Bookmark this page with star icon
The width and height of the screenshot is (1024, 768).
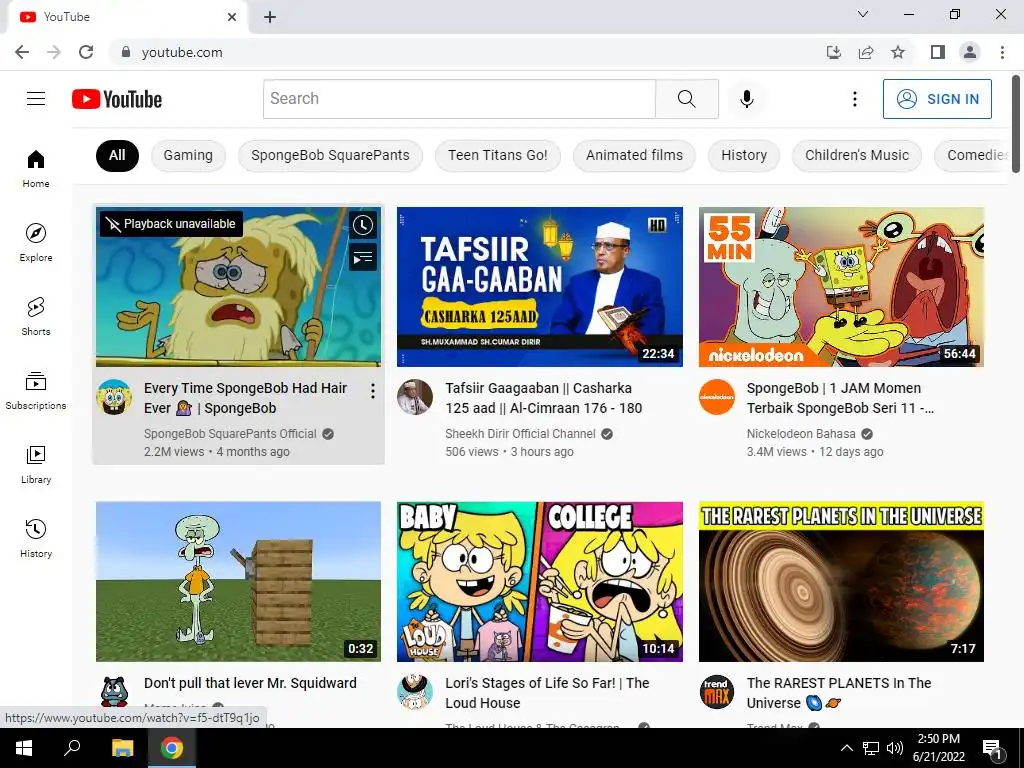(898, 52)
